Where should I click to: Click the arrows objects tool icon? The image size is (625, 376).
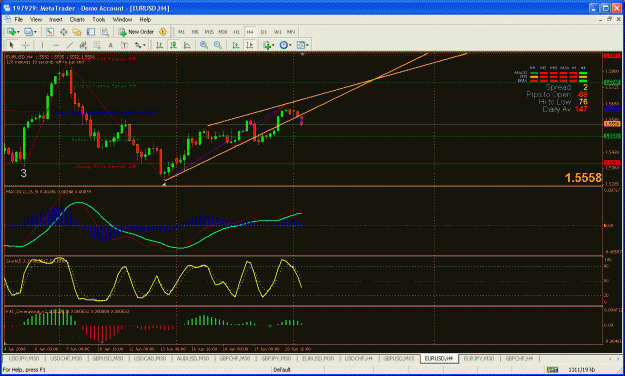(138, 45)
